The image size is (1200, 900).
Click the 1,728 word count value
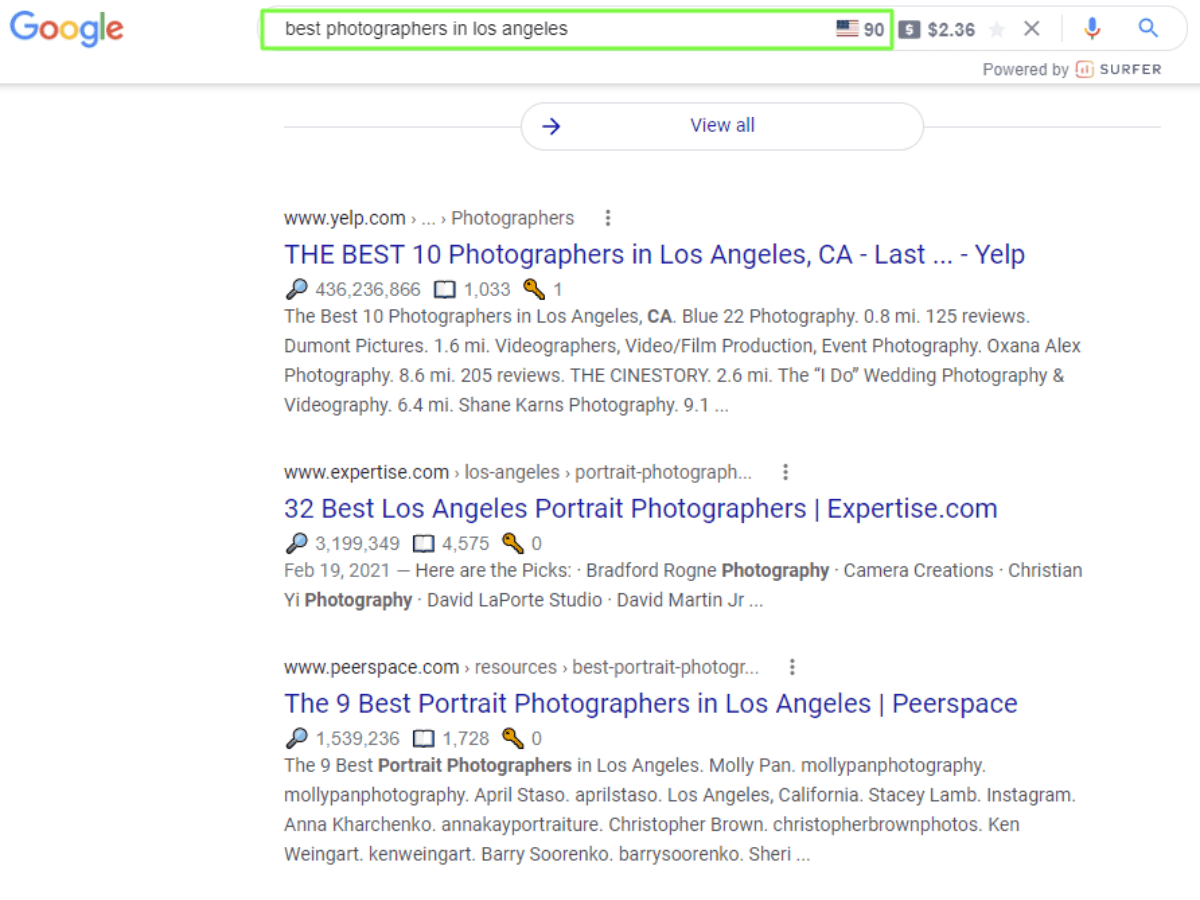click(466, 739)
